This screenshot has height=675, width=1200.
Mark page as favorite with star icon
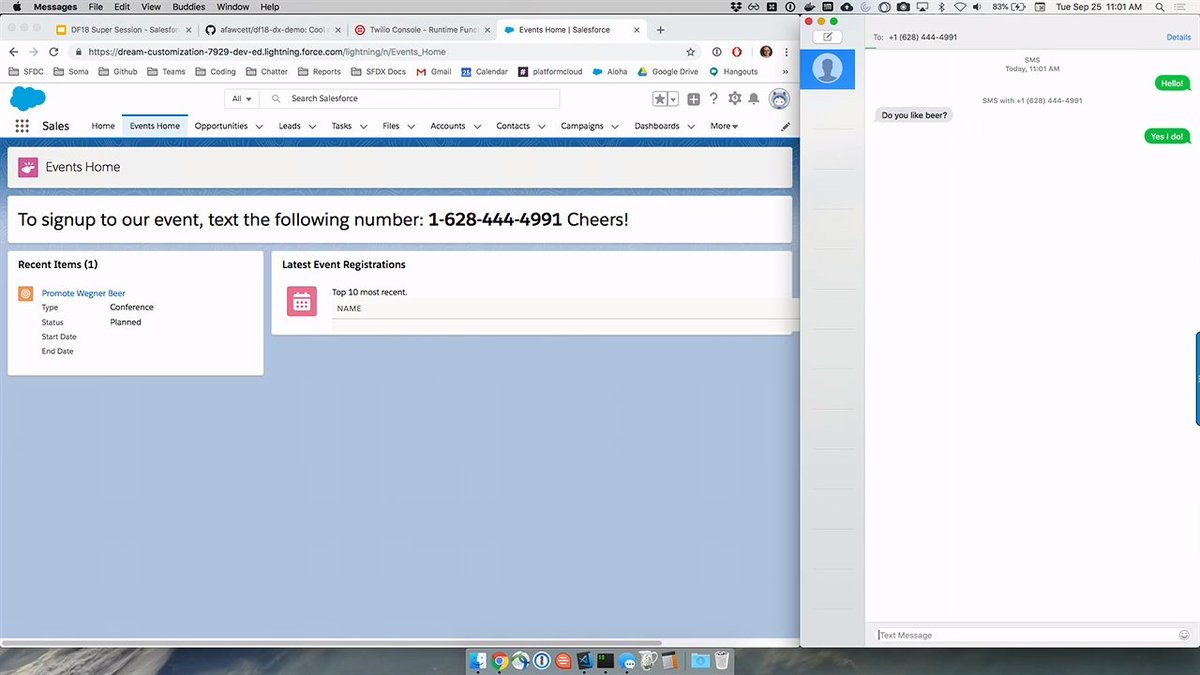(x=658, y=98)
